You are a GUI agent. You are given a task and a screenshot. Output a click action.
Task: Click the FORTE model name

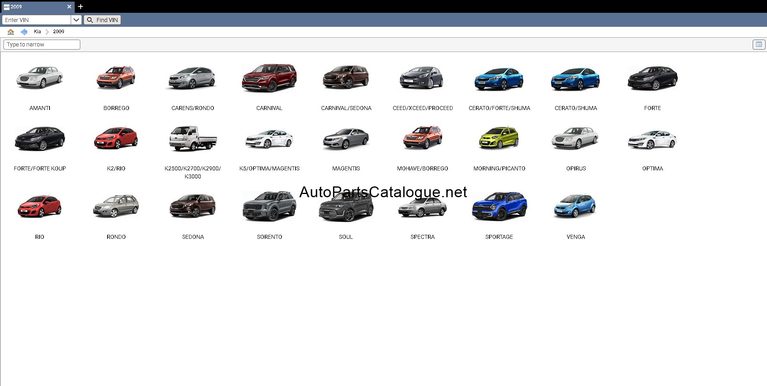point(653,108)
